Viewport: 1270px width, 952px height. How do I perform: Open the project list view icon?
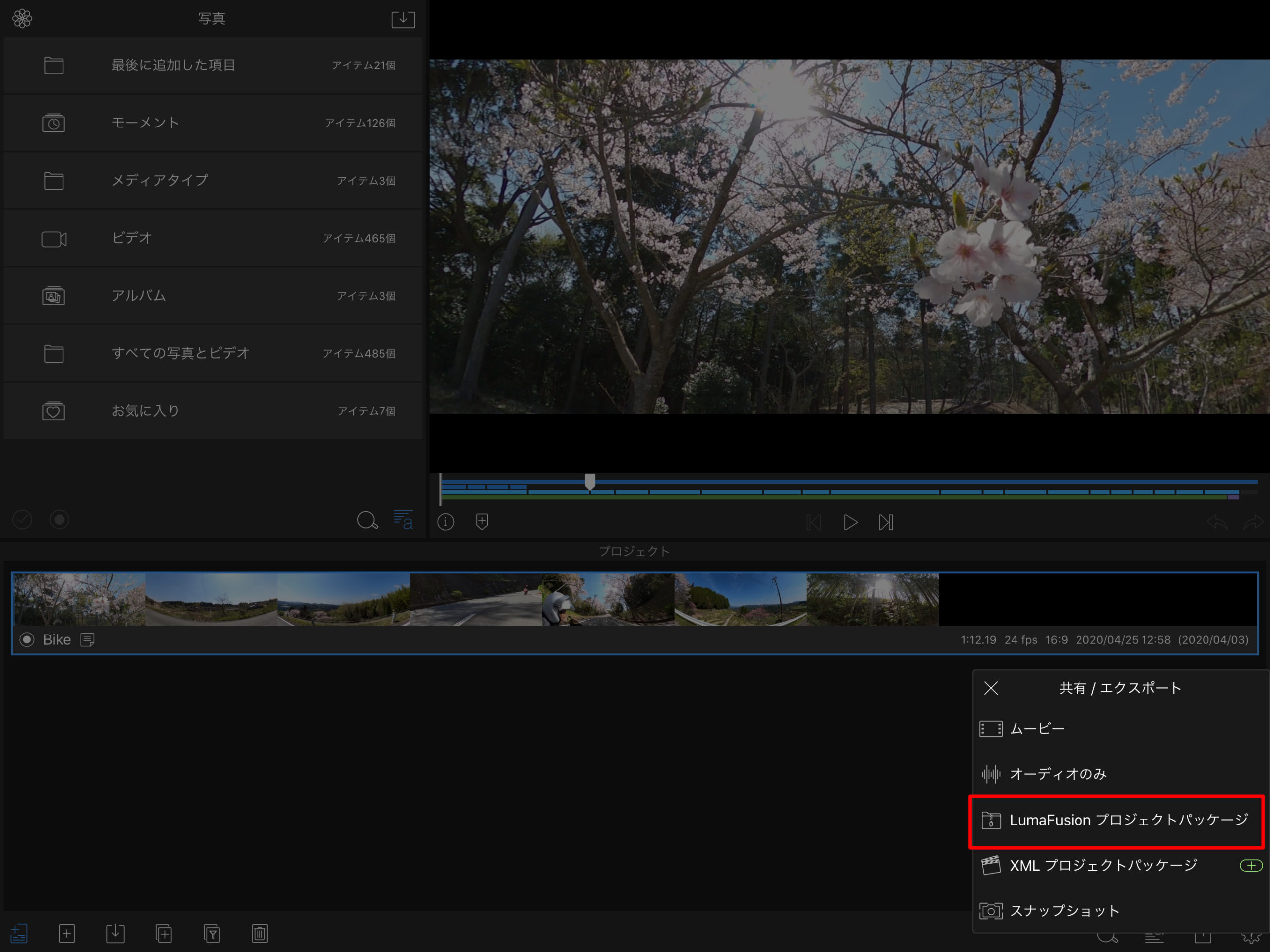[x=19, y=934]
